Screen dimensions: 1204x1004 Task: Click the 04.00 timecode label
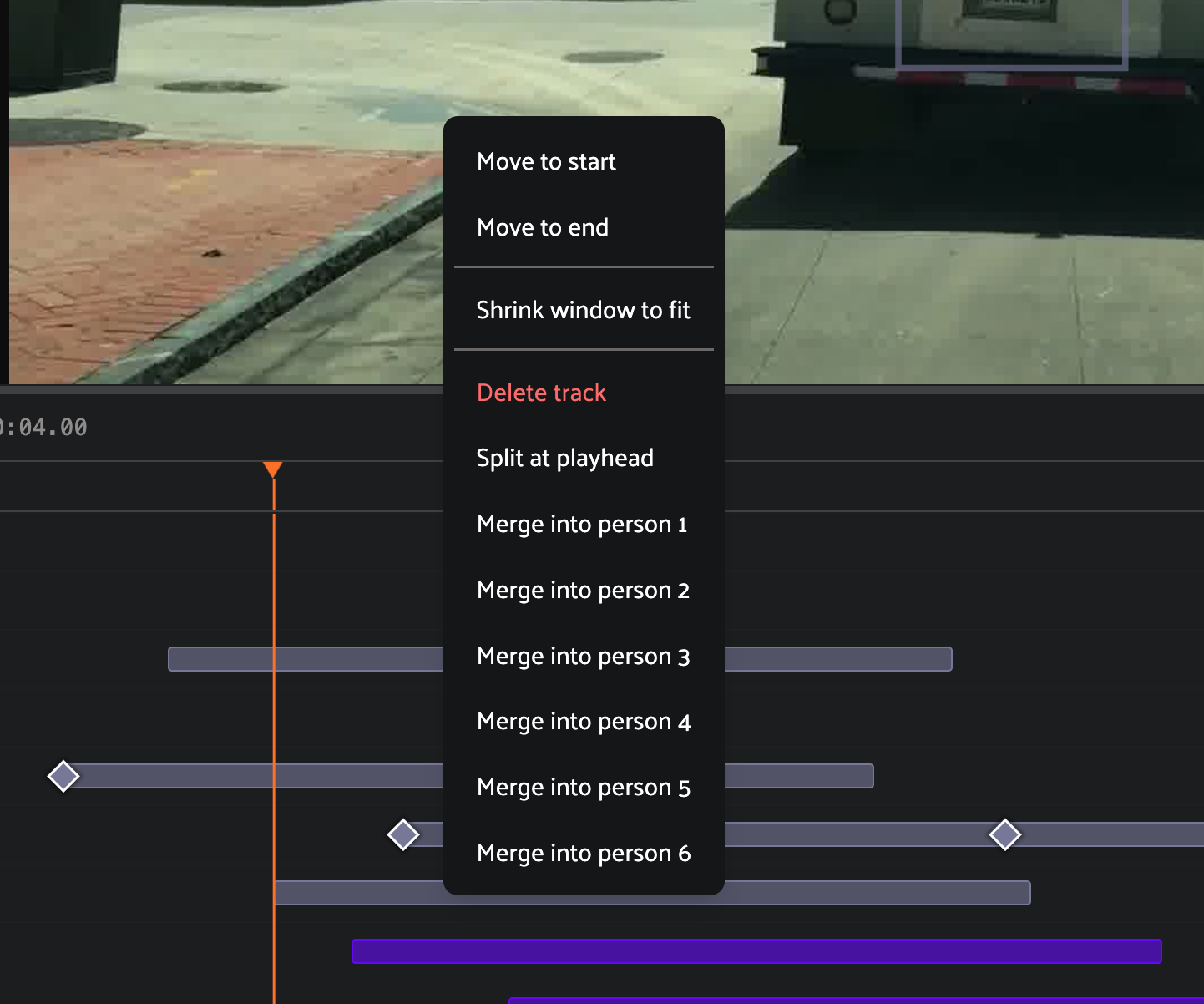[x=43, y=428]
